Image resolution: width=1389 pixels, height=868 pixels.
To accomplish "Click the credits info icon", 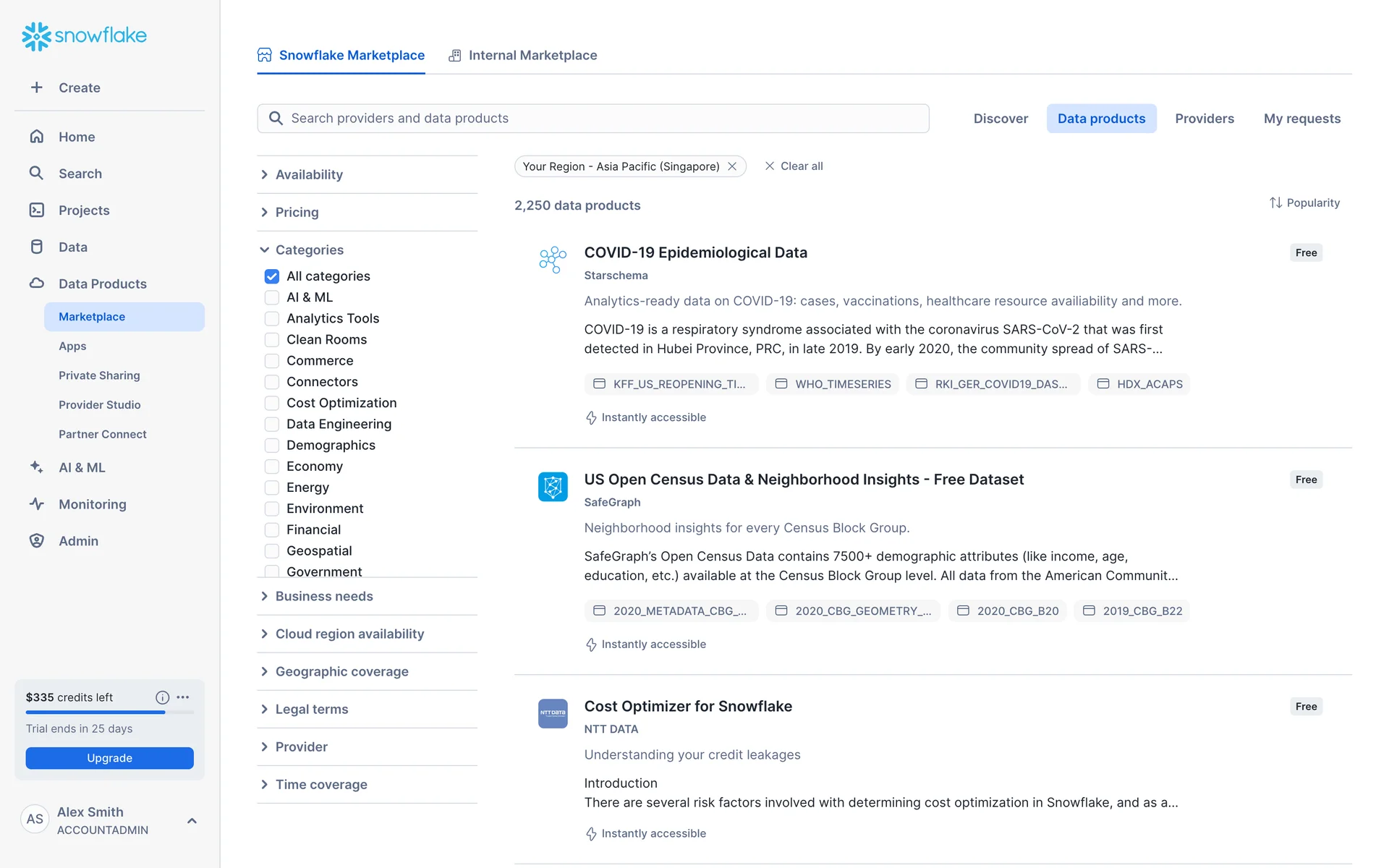I will (162, 697).
